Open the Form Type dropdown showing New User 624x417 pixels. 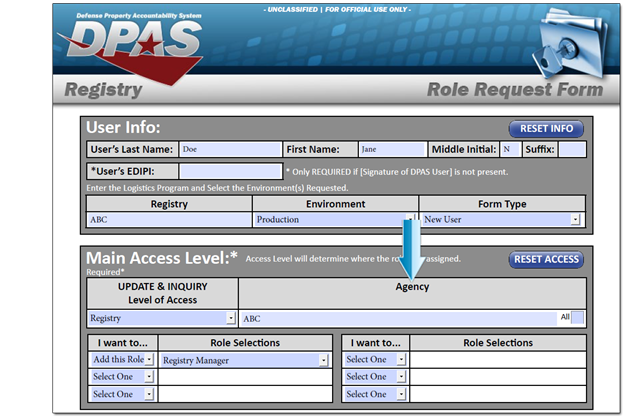(x=501, y=219)
